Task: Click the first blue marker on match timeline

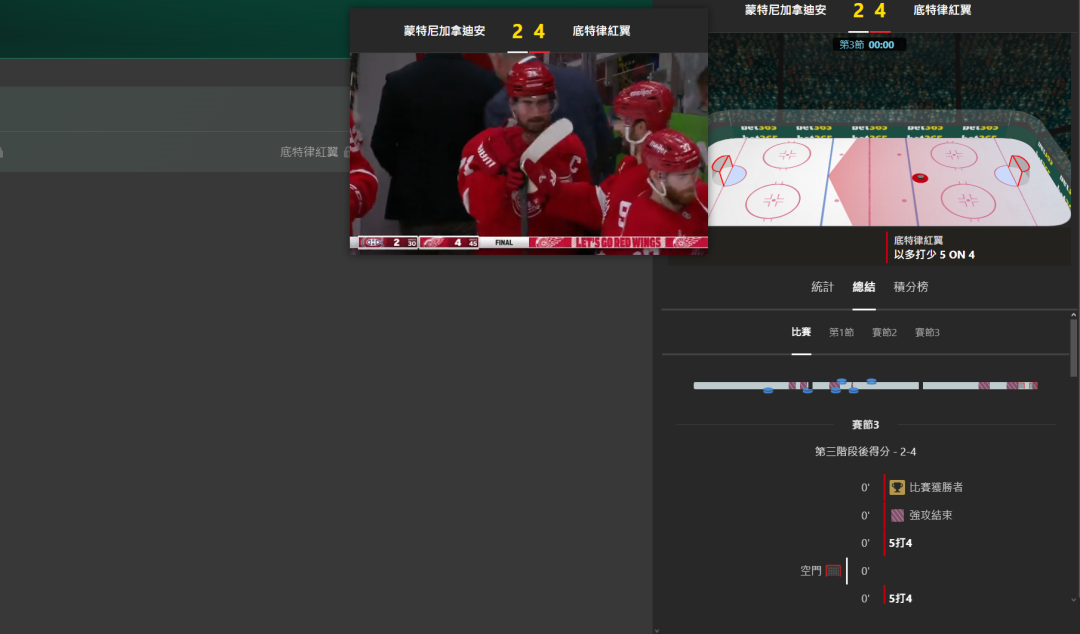Action: (768, 389)
